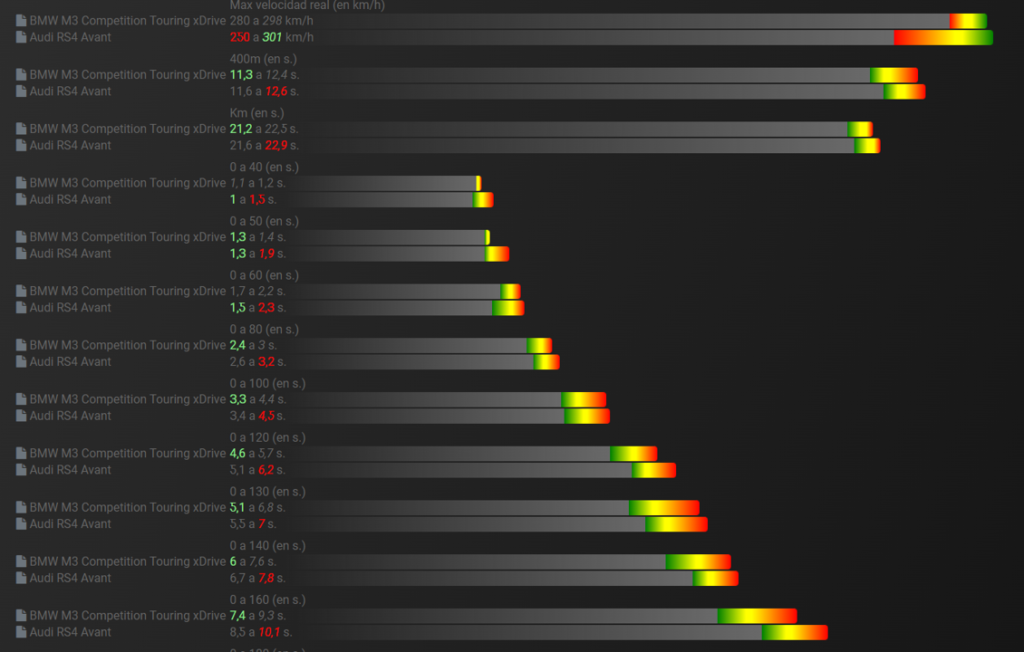Select the BMW M3 document icon under Km
1024x652 pixels.
21,129
